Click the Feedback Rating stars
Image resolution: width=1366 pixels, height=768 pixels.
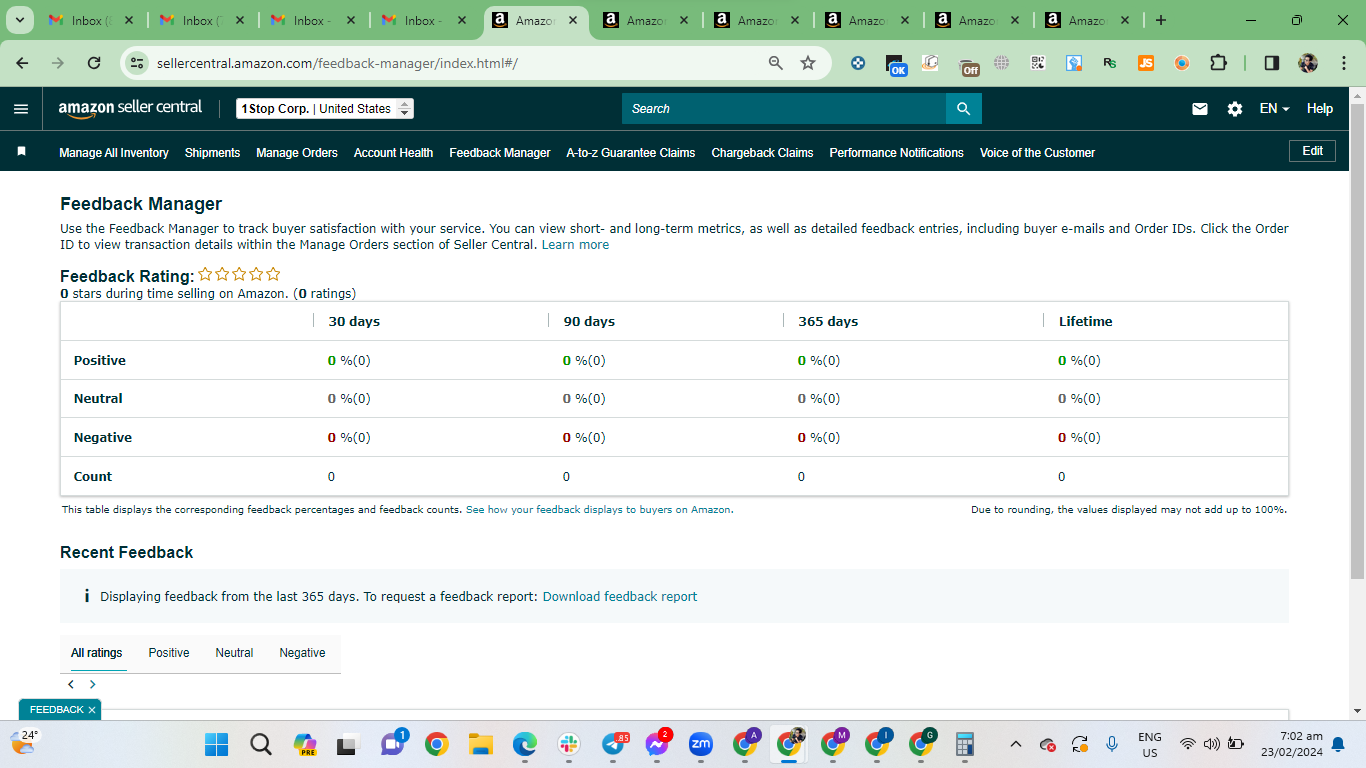239,274
